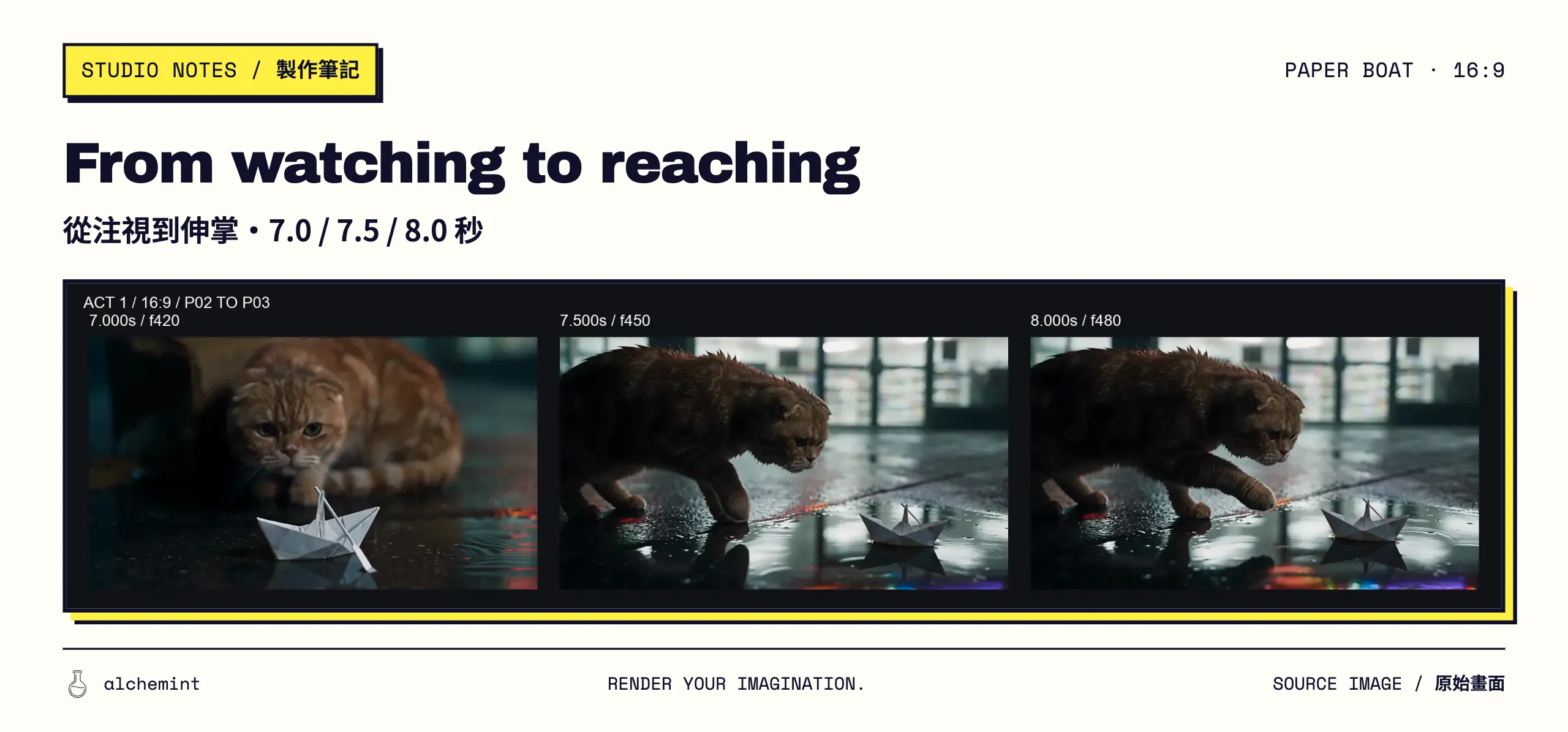Click the "PAPER BOAT · 16:9" label
Viewport: 1568px width, 732px height.
(1394, 70)
